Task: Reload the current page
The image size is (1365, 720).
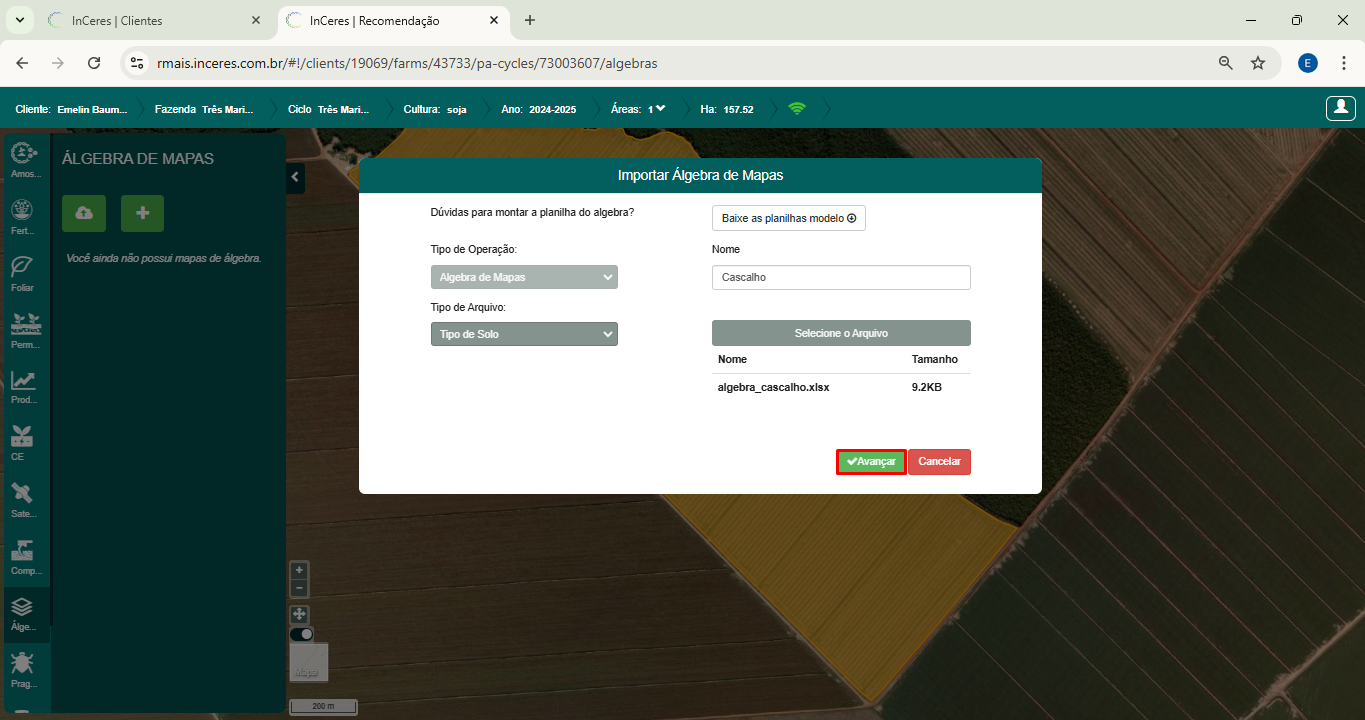Action: pyautogui.click(x=94, y=63)
